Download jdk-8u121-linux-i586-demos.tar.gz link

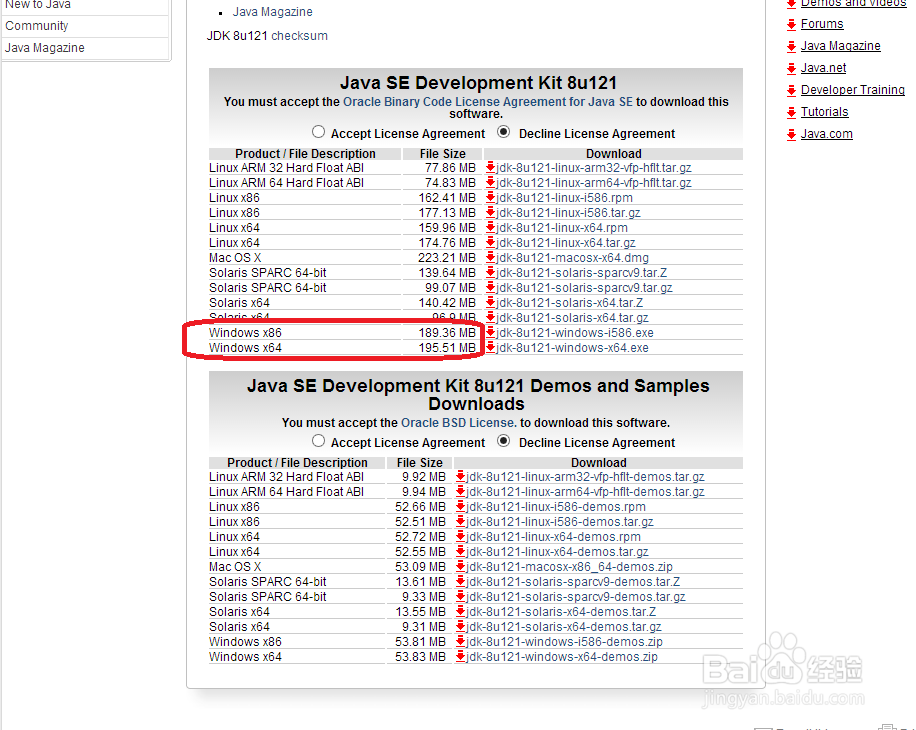[x=560, y=522]
